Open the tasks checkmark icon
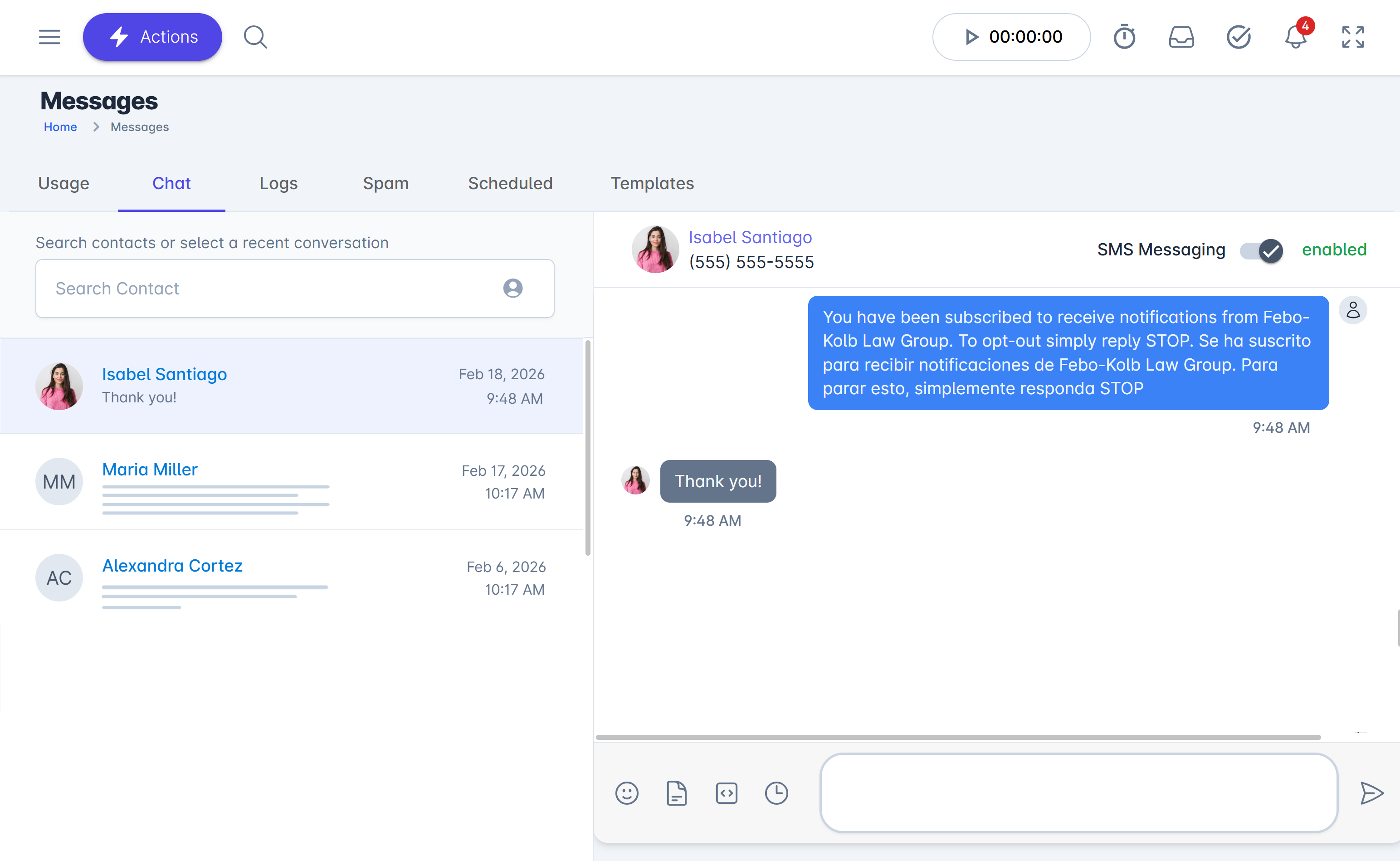Screen dimensions: 1400x861 (1239, 36)
